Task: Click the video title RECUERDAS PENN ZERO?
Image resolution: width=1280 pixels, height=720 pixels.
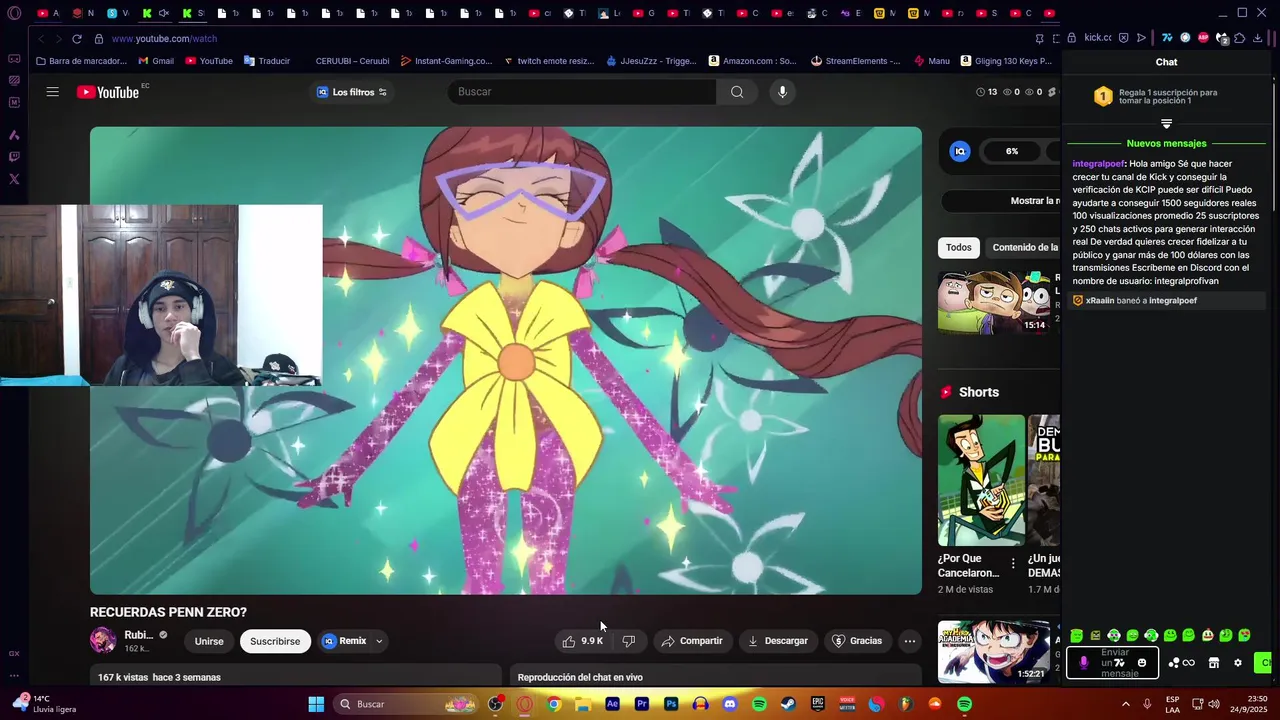Action: tap(168, 612)
